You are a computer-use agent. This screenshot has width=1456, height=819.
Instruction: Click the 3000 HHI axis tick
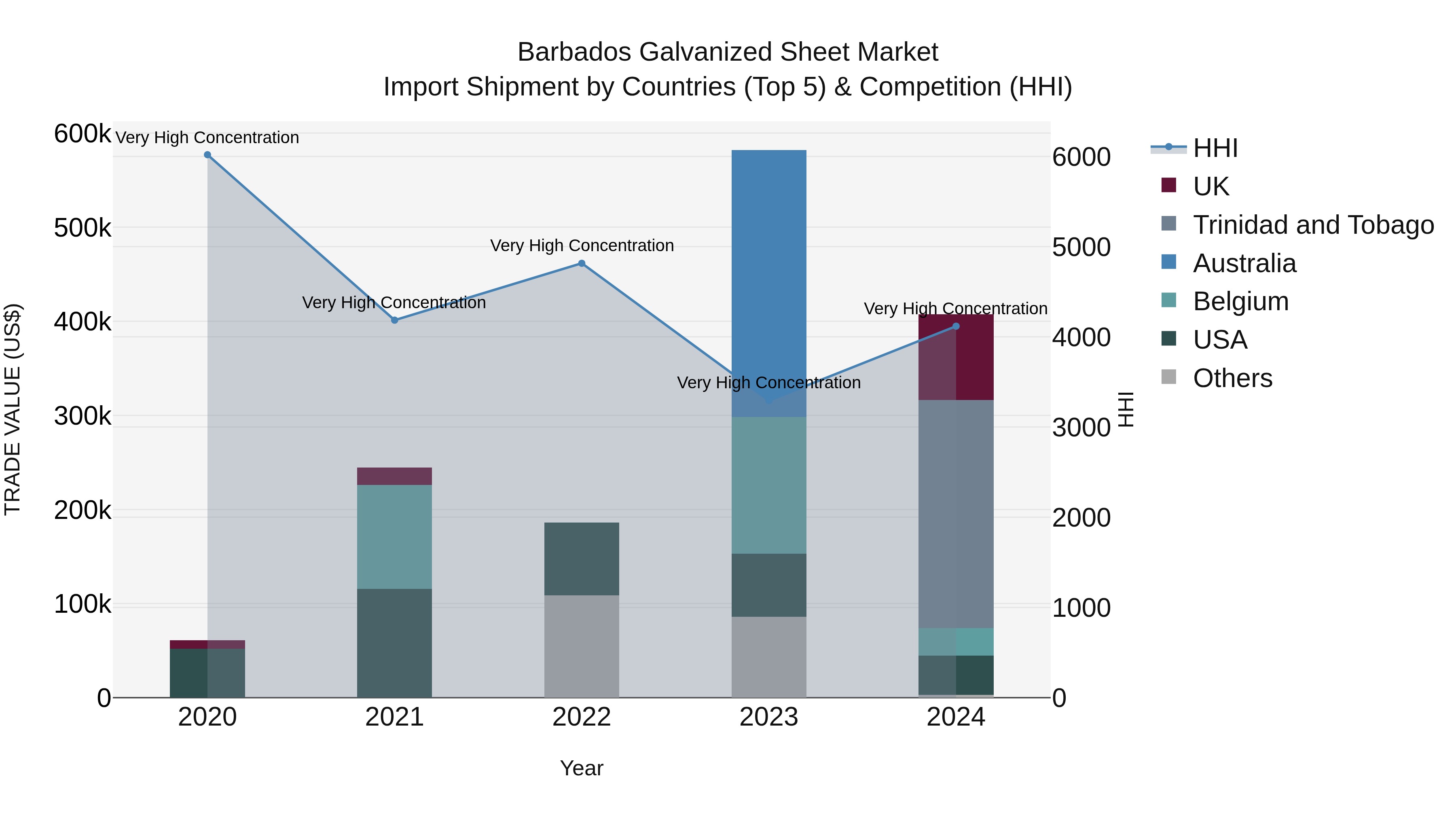pyautogui.click(x=1081, y=427)
